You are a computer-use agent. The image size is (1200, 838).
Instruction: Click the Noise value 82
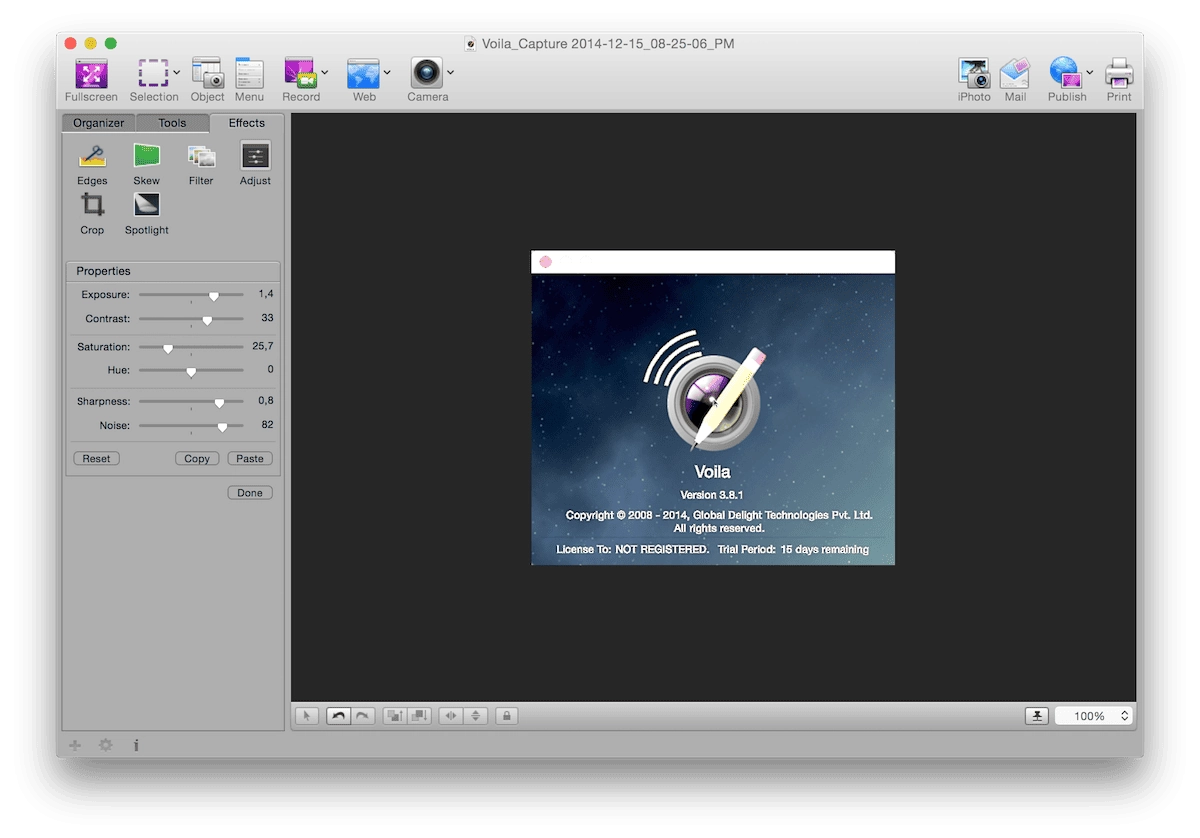coord(268,424)
